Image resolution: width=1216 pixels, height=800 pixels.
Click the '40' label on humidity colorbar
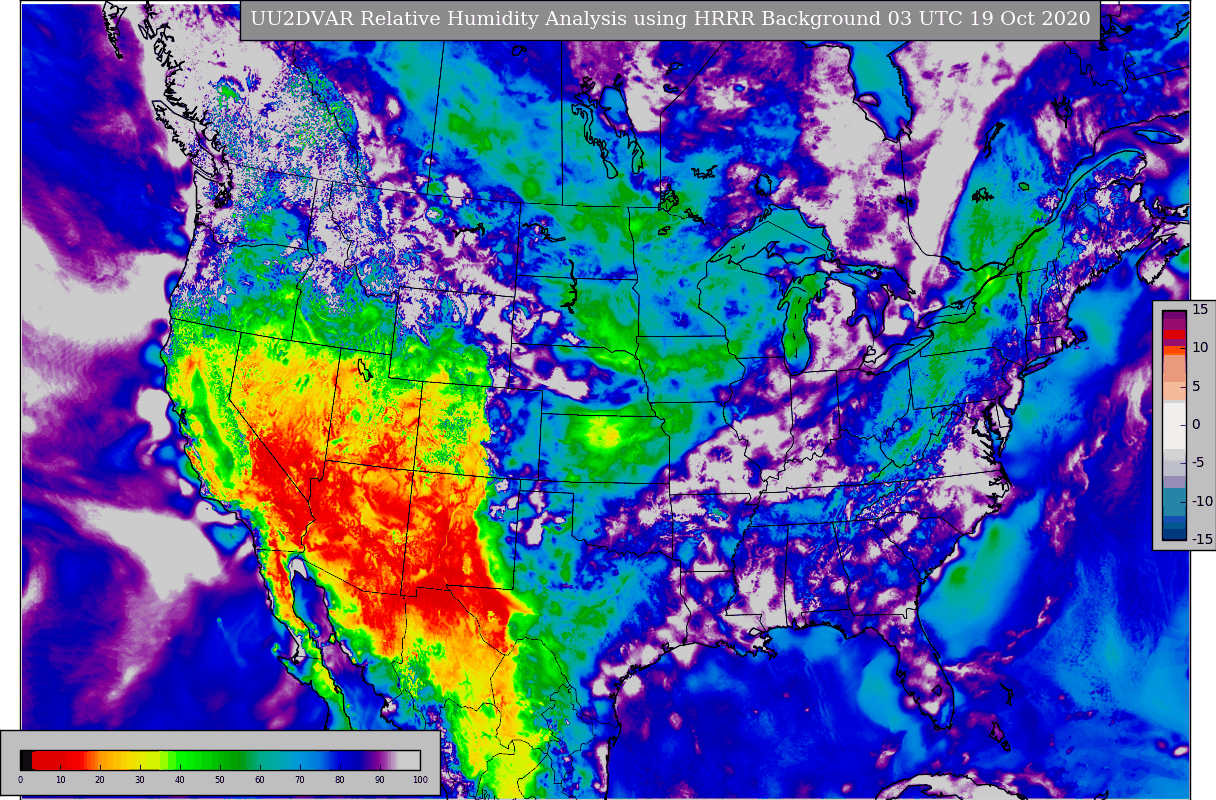[180, 780]
